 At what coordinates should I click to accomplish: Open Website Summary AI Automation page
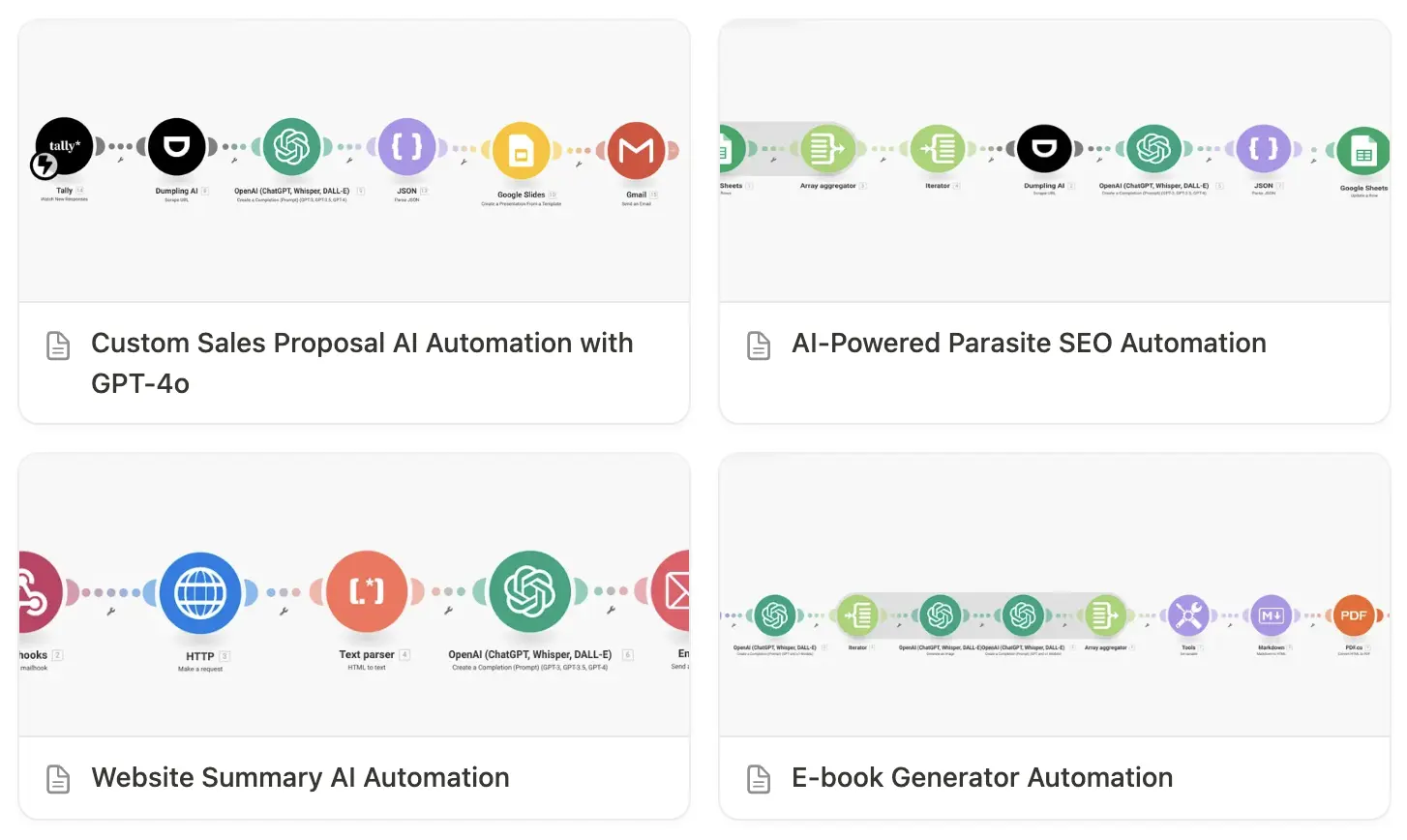click(300, 778)
